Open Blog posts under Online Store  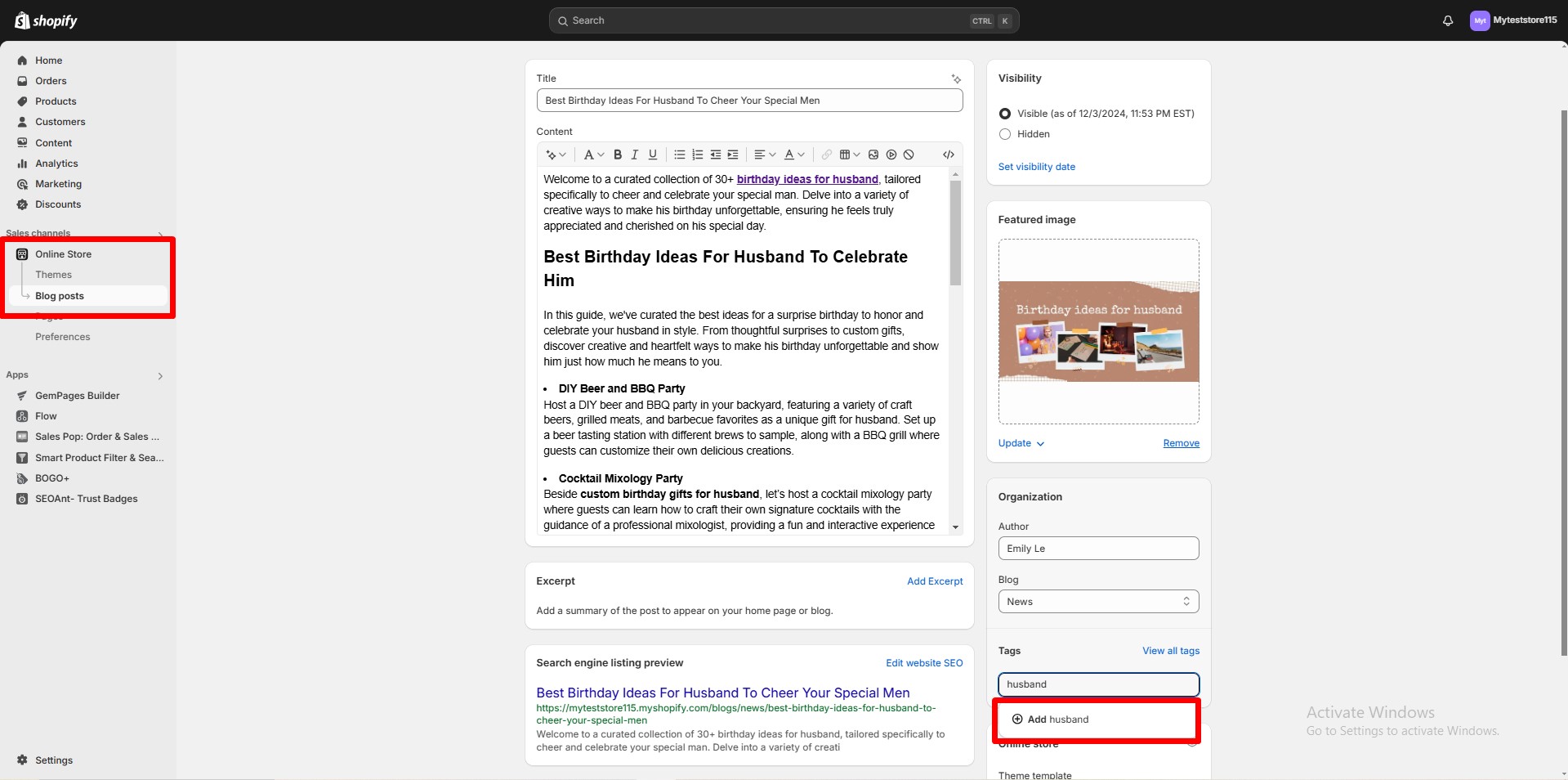click(60, 295)
